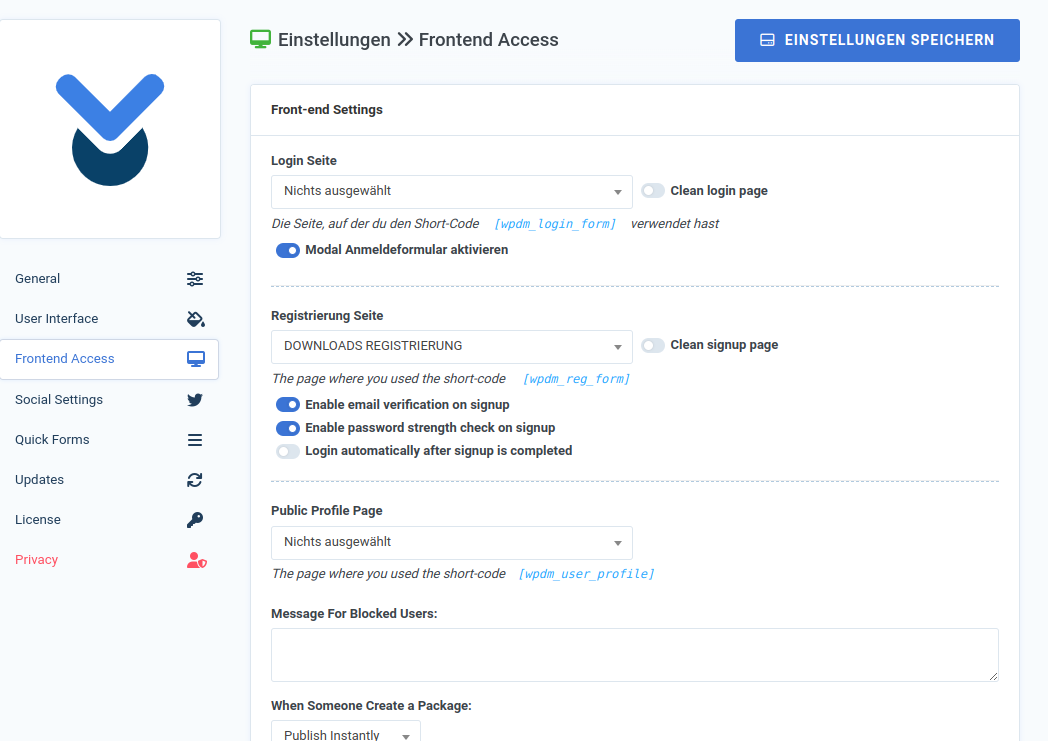Turn off email verification on signup
1048x741 pixels.
(x=288, y=405)
